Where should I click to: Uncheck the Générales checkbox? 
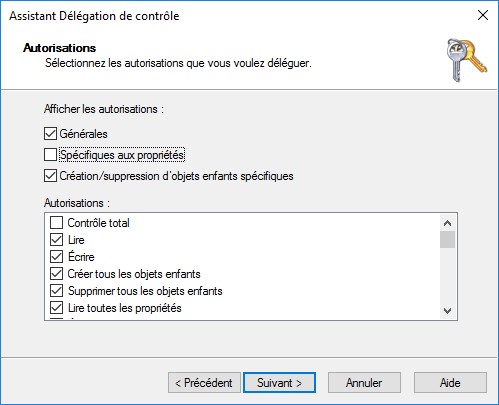[x=50, y=134]
